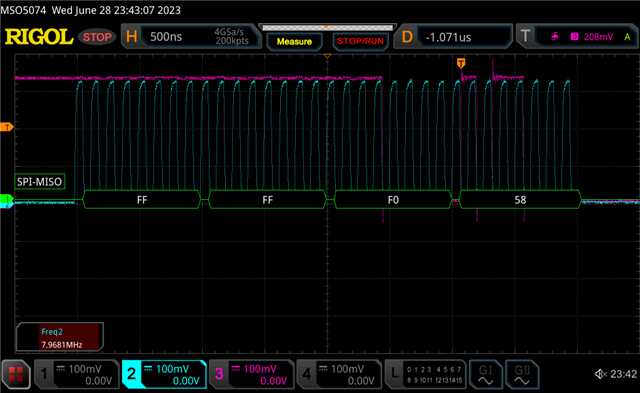Click the STOP/RUN button
Viewport: 640px width, 393px height.
pos(360,41)
